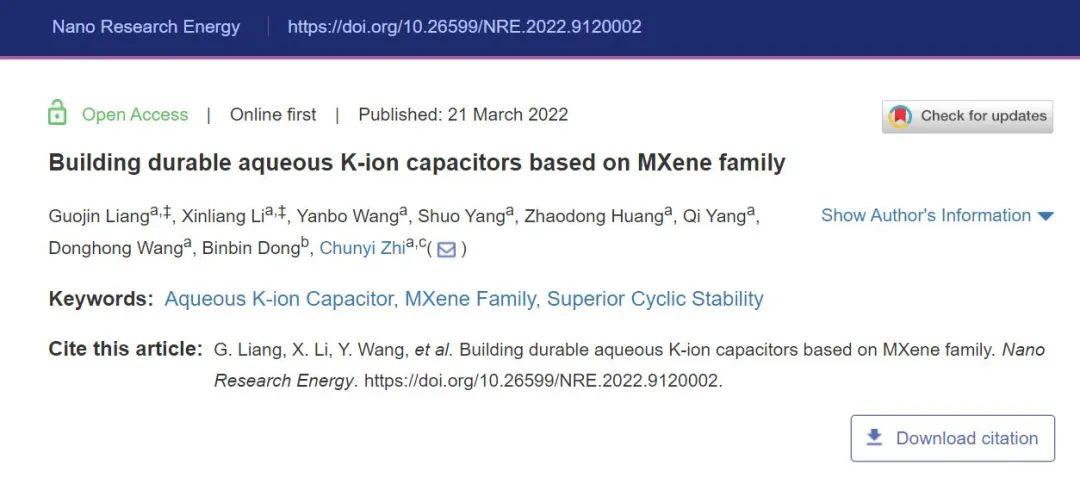Open the DOI link in the top header bar
This screenshot has height=490, width=1080.
point(464,27)
